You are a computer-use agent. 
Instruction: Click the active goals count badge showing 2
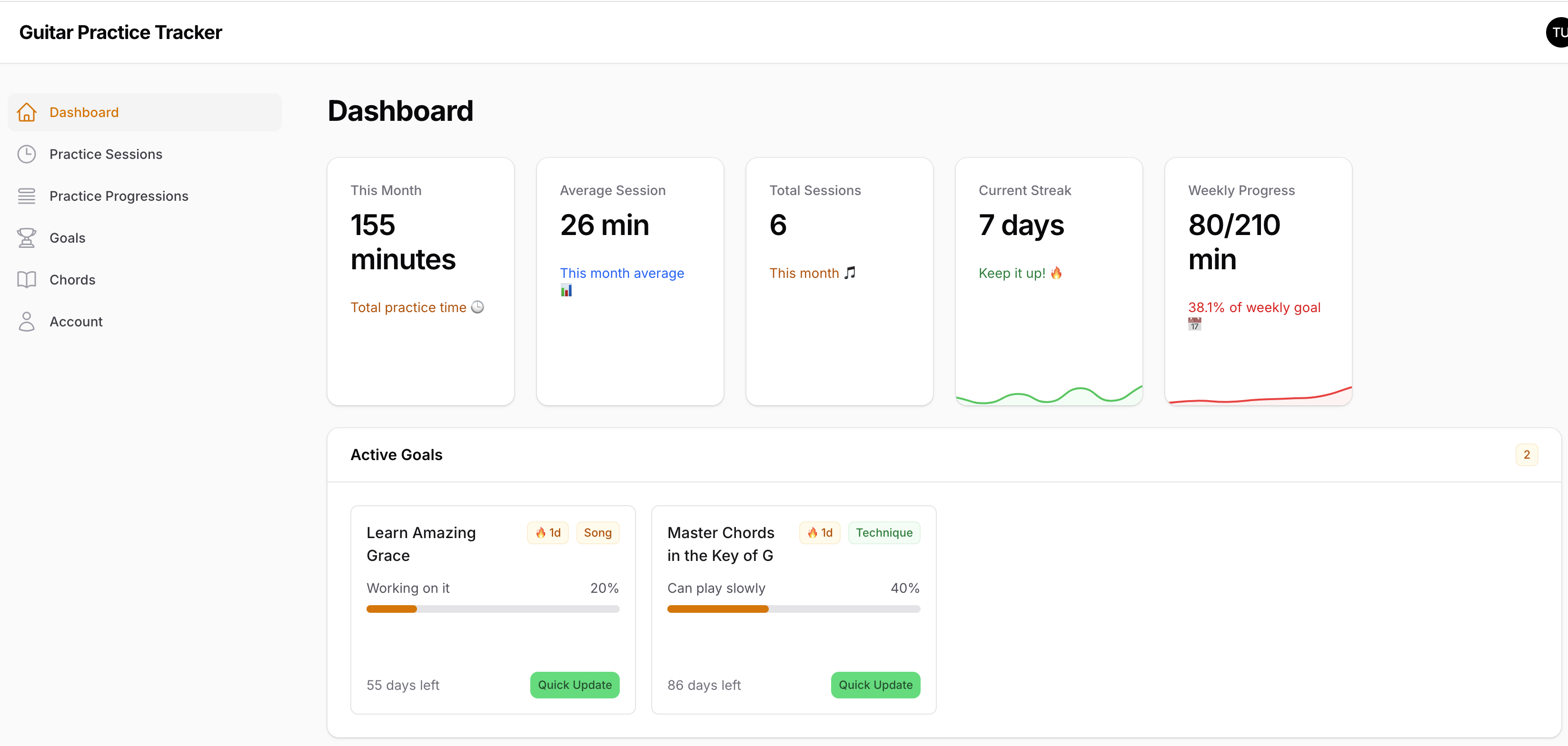pos(1527,454)
